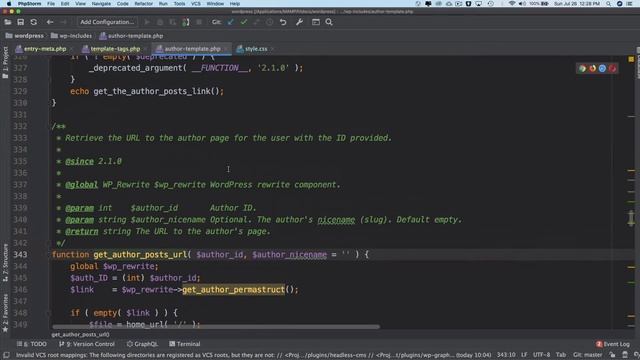Image resolution: width=640 pixels, height=360 pixels.
Task: Toggle the Structure tool window sidebar button
Action: click(x=5, y=262)
